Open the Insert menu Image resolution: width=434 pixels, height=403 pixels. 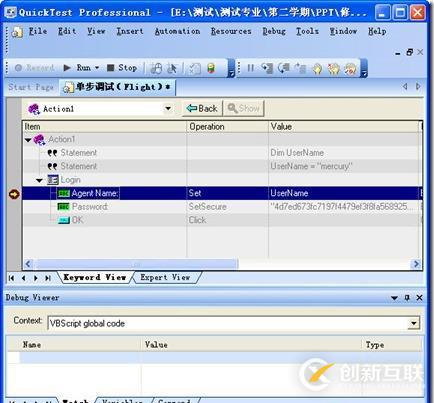click(130, 31)
